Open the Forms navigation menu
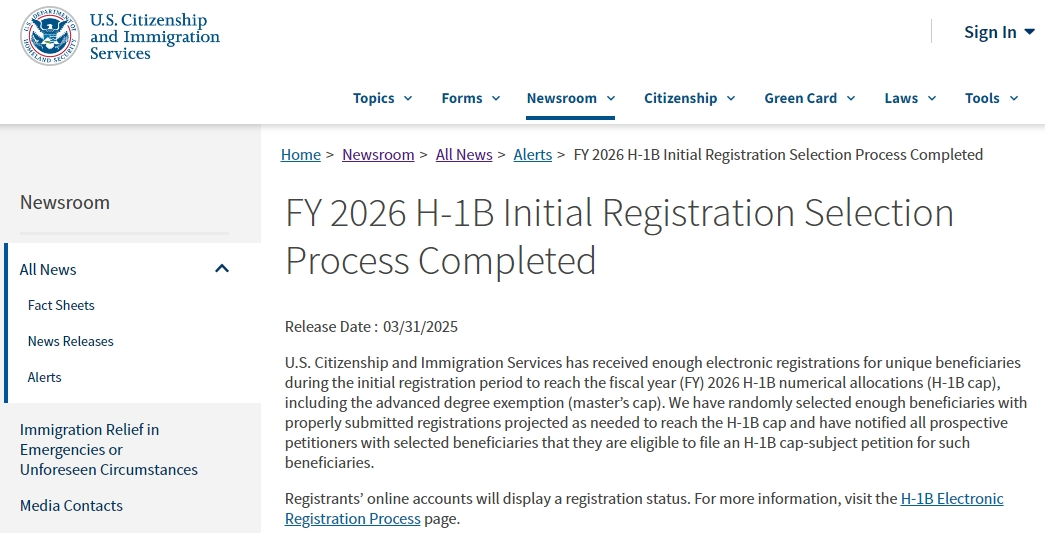The image size is (1045, 533). [x=470, y=98]
